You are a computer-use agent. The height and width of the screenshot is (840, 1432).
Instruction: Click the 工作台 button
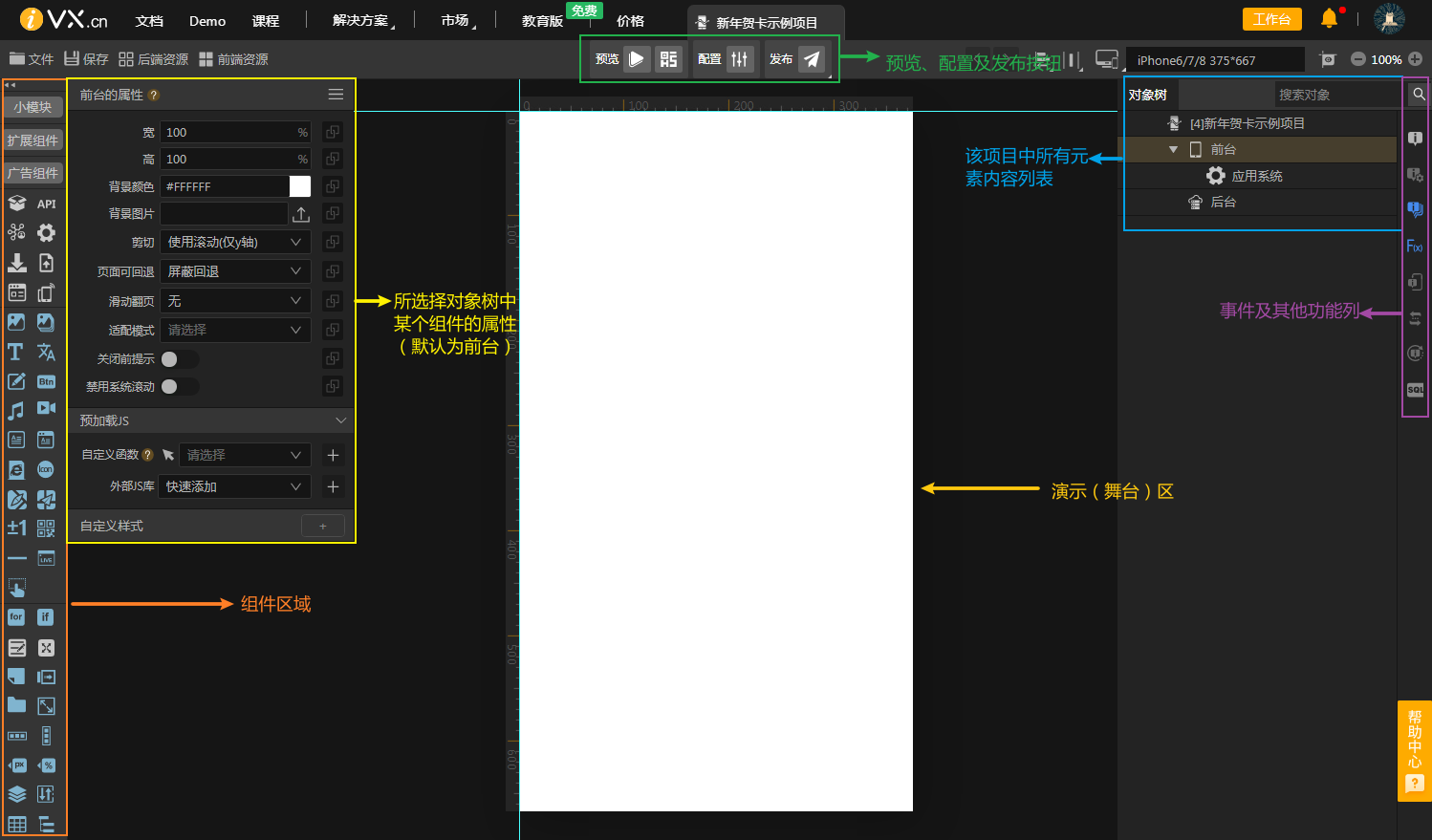pyautogui.click(x=1272, y=19)
